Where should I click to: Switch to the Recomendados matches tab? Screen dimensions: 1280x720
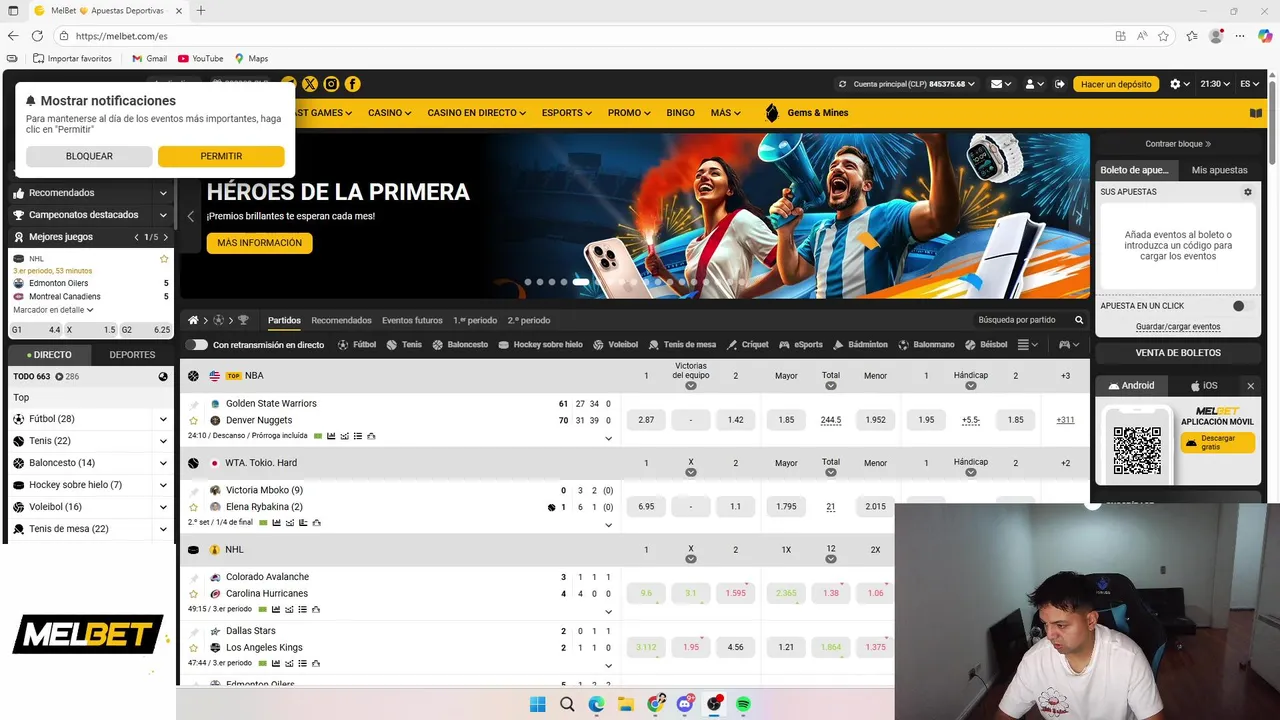[341, 320]
